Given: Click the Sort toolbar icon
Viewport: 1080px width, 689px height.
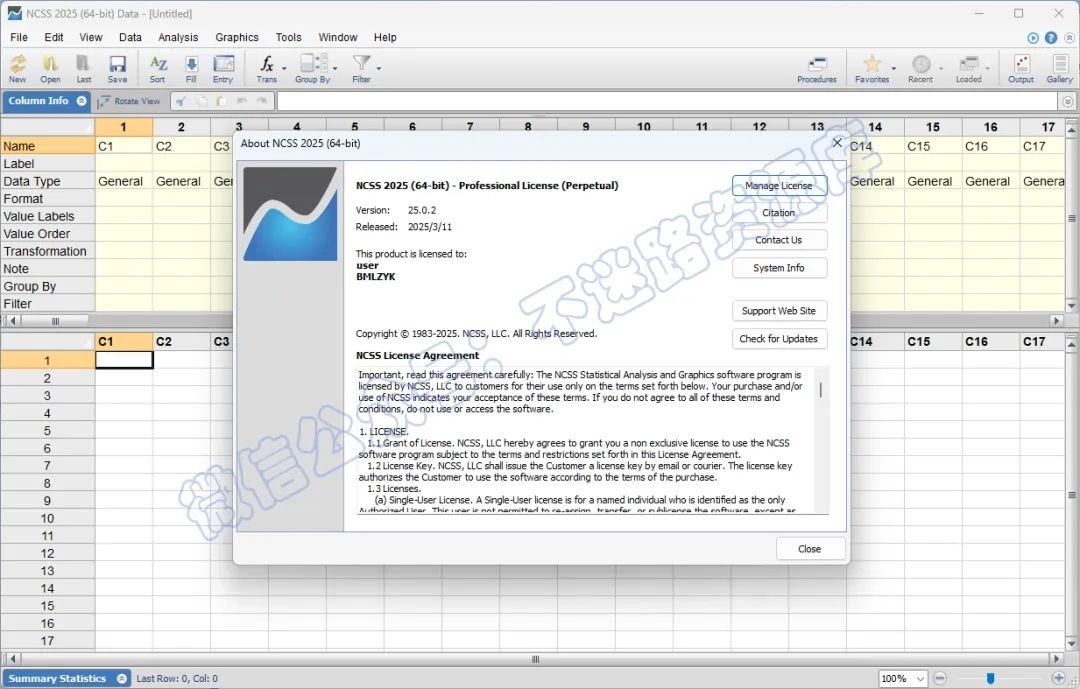Looking at the screenshot, I should [158, 68].
